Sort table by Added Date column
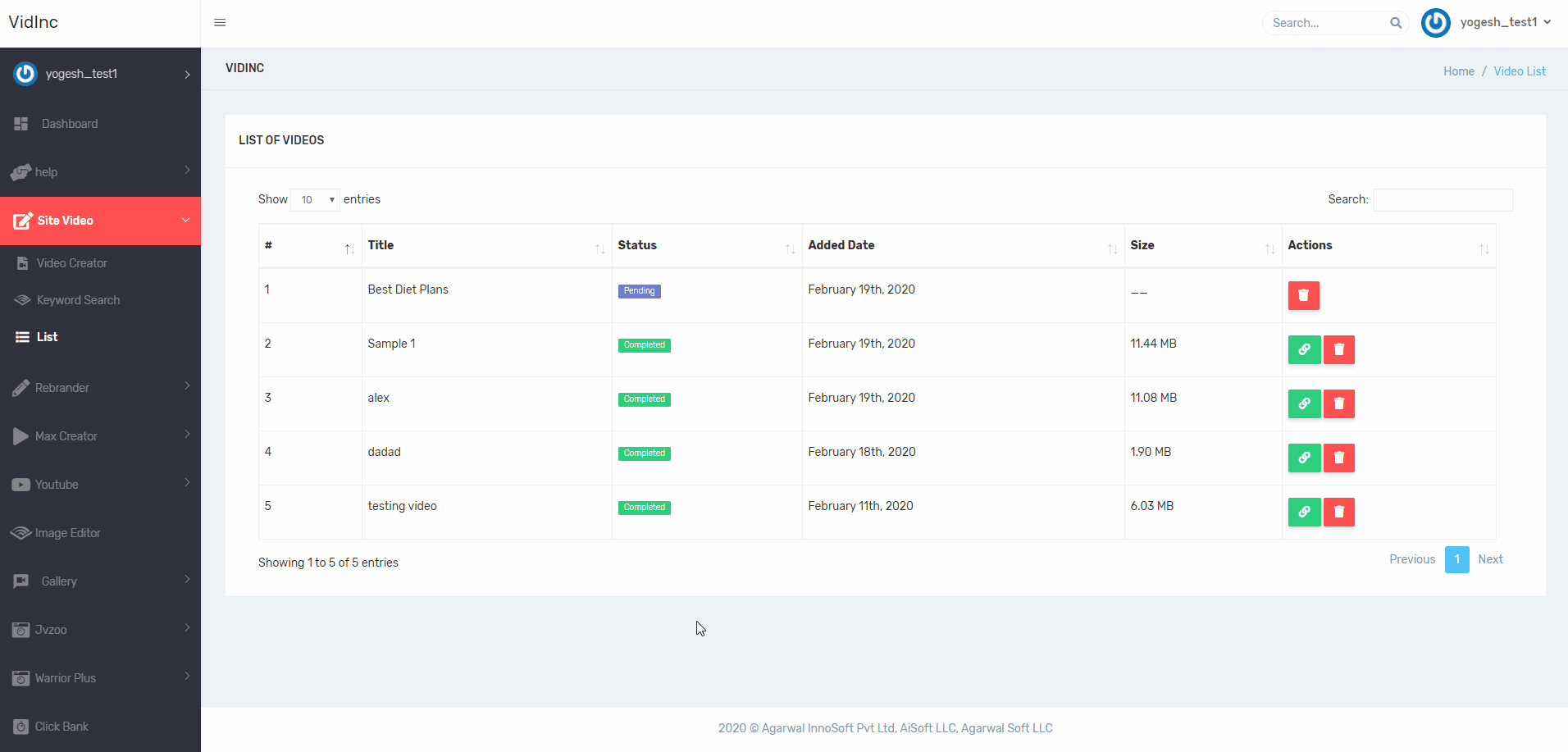The width and height of the screenshot is (1568, 752). (x=963, y=245)
